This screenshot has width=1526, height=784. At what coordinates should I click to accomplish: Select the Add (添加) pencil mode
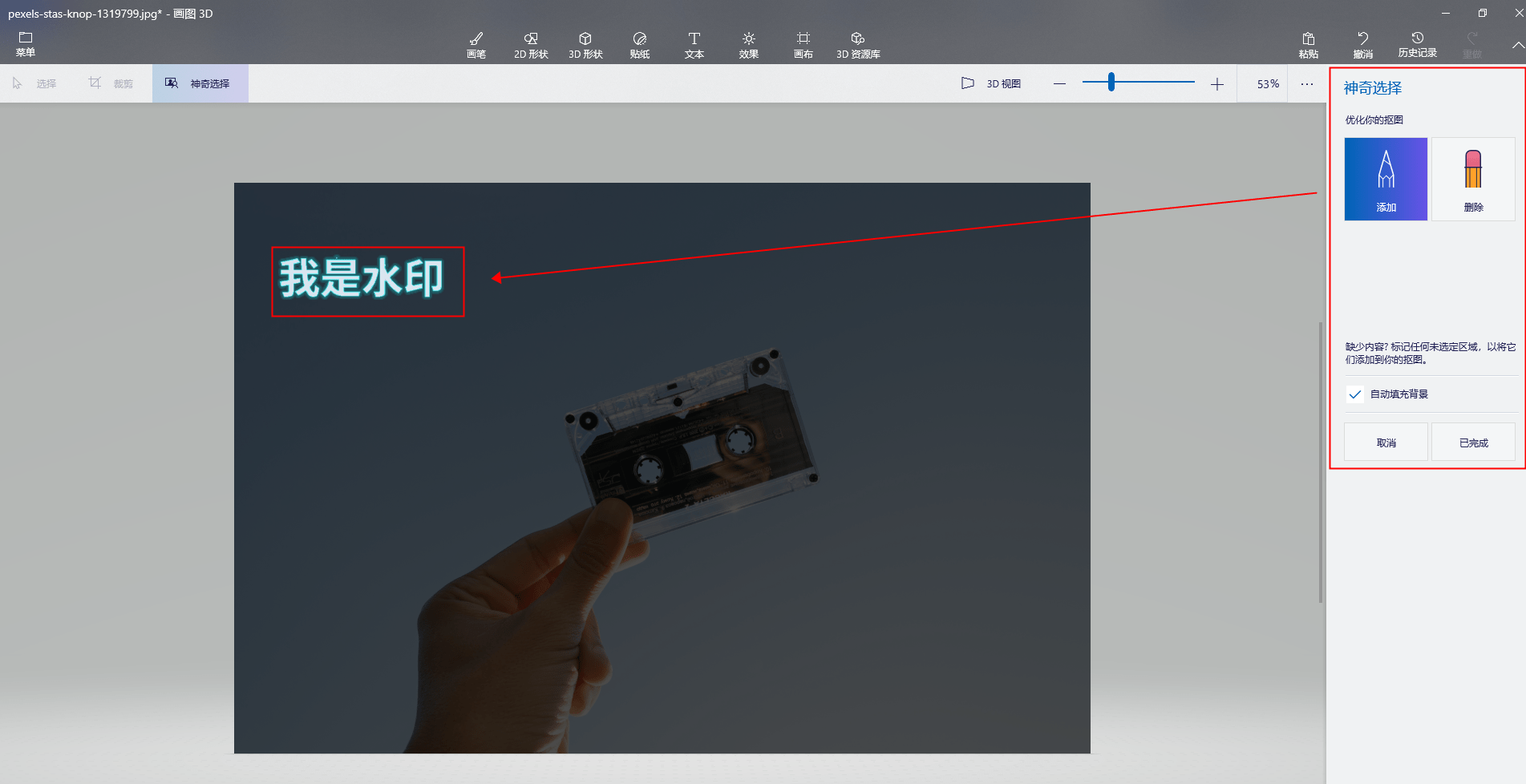point(1386,179)
